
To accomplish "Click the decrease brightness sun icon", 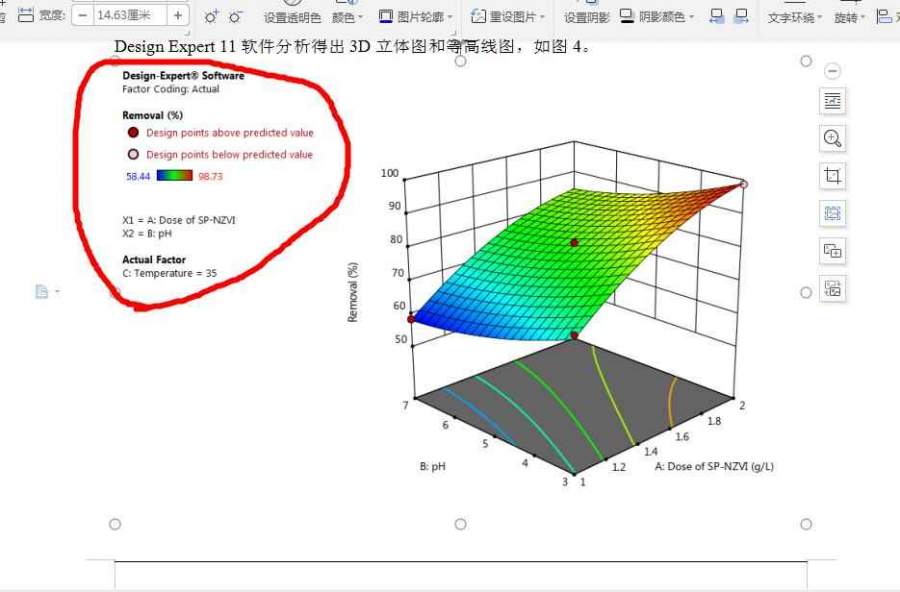I will coord(235,17).
